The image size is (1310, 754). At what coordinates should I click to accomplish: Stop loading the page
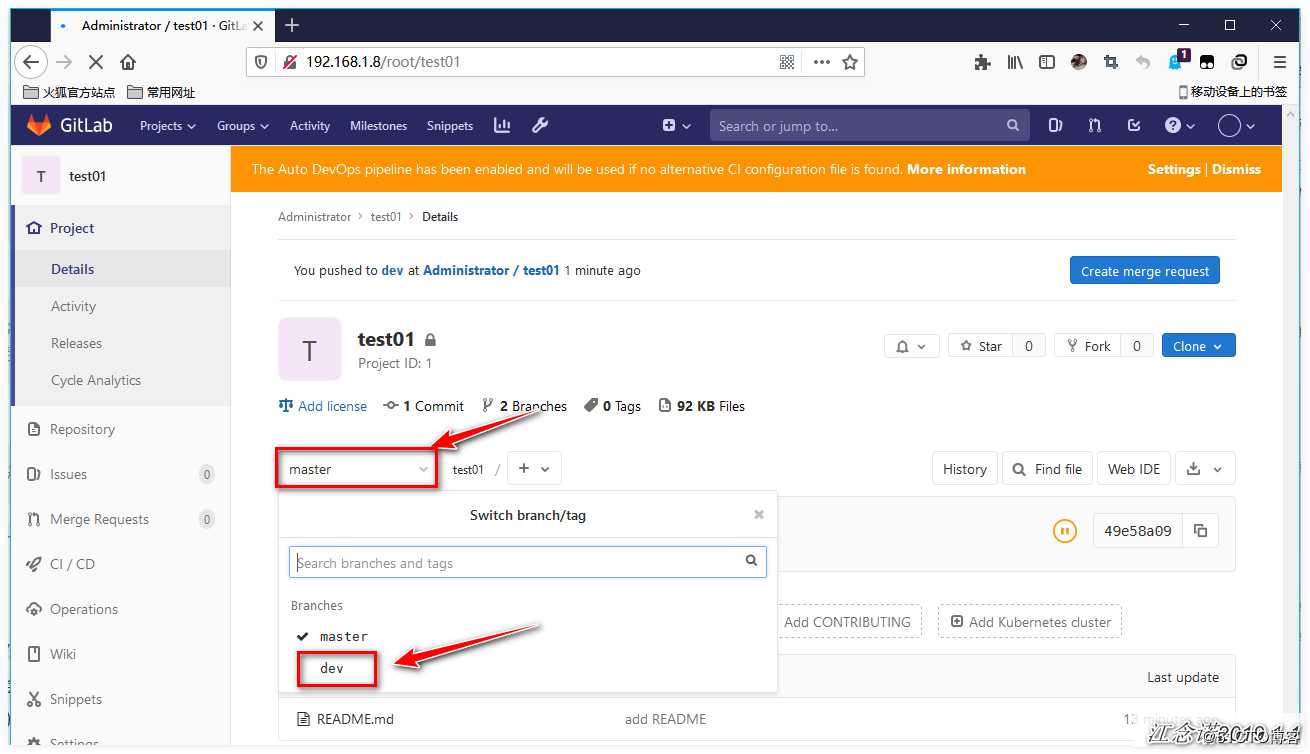click(x=96, y=62)
